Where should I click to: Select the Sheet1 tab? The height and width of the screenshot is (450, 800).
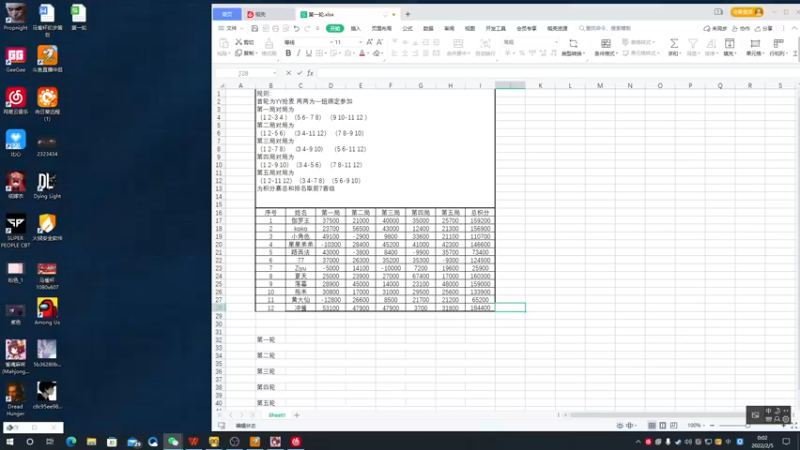point(277,415)
